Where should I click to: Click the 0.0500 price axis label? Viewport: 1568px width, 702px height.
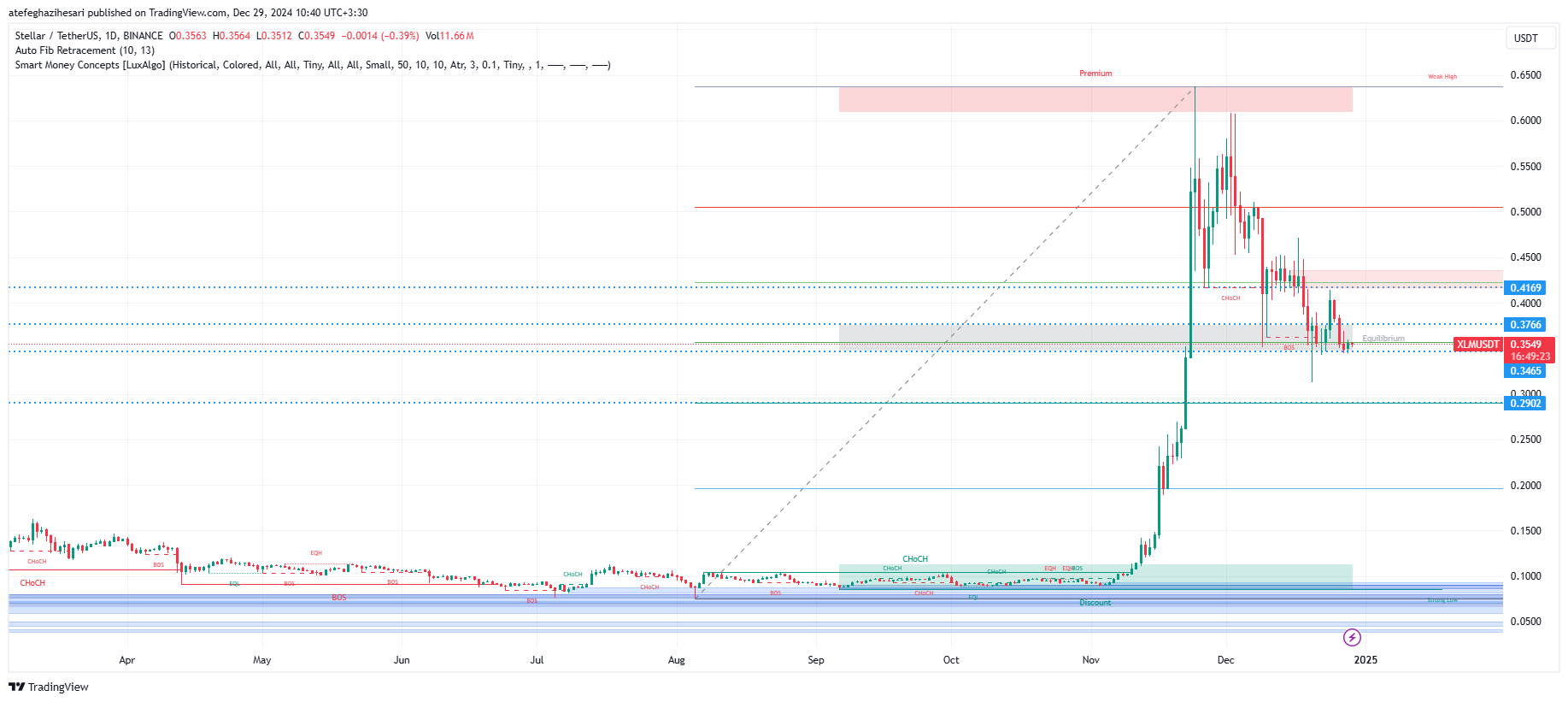pyautogui.click(x=1525, y=622)
